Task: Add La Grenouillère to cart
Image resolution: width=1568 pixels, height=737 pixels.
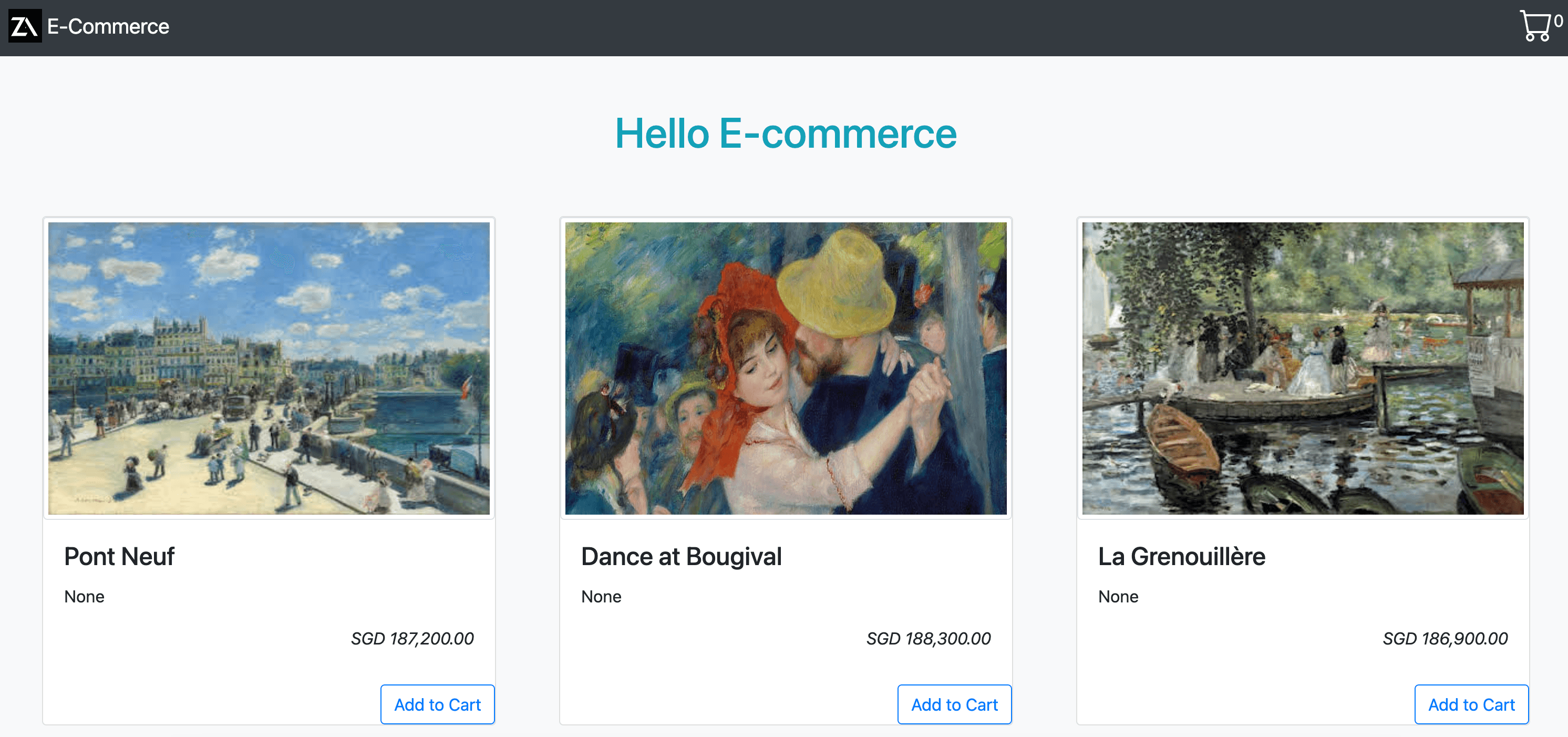Action: pos(1471,704)
